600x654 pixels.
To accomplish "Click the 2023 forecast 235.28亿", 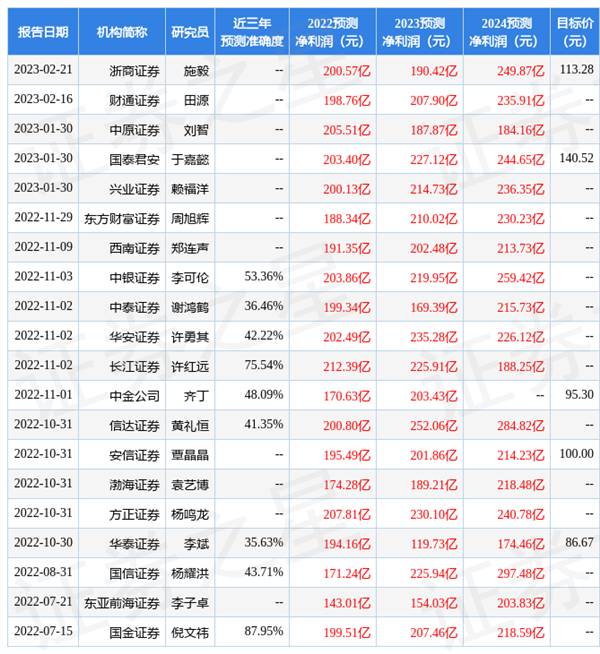I will click(x=434, y=337).
